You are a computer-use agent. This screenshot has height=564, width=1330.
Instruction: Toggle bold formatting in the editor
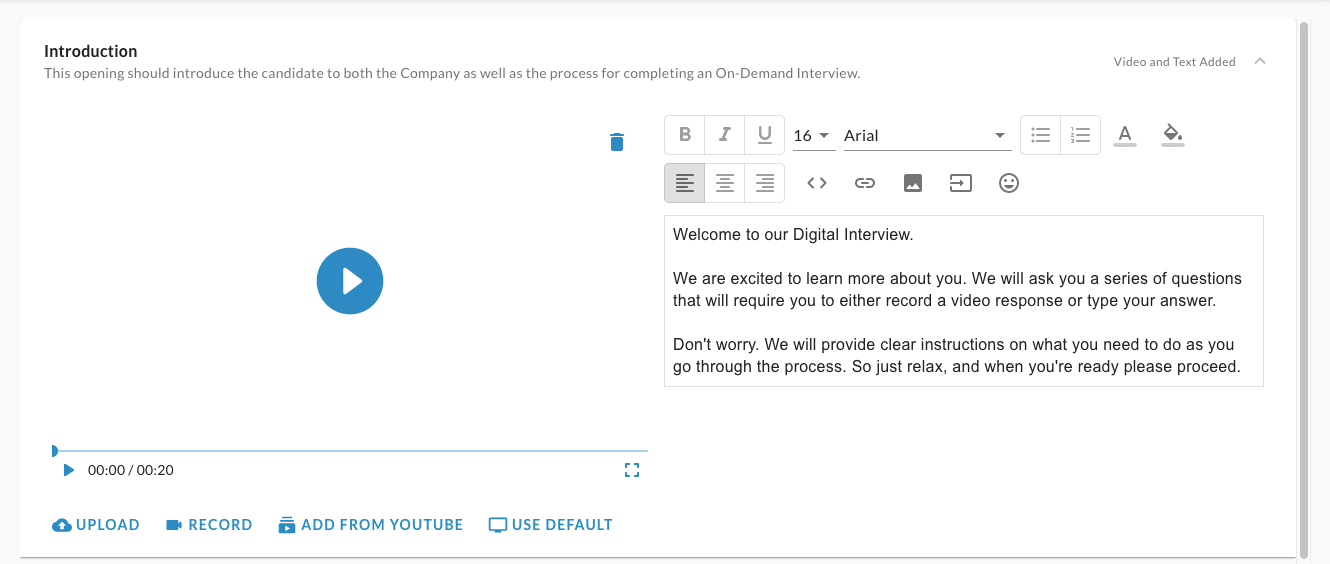pos(685,135)
